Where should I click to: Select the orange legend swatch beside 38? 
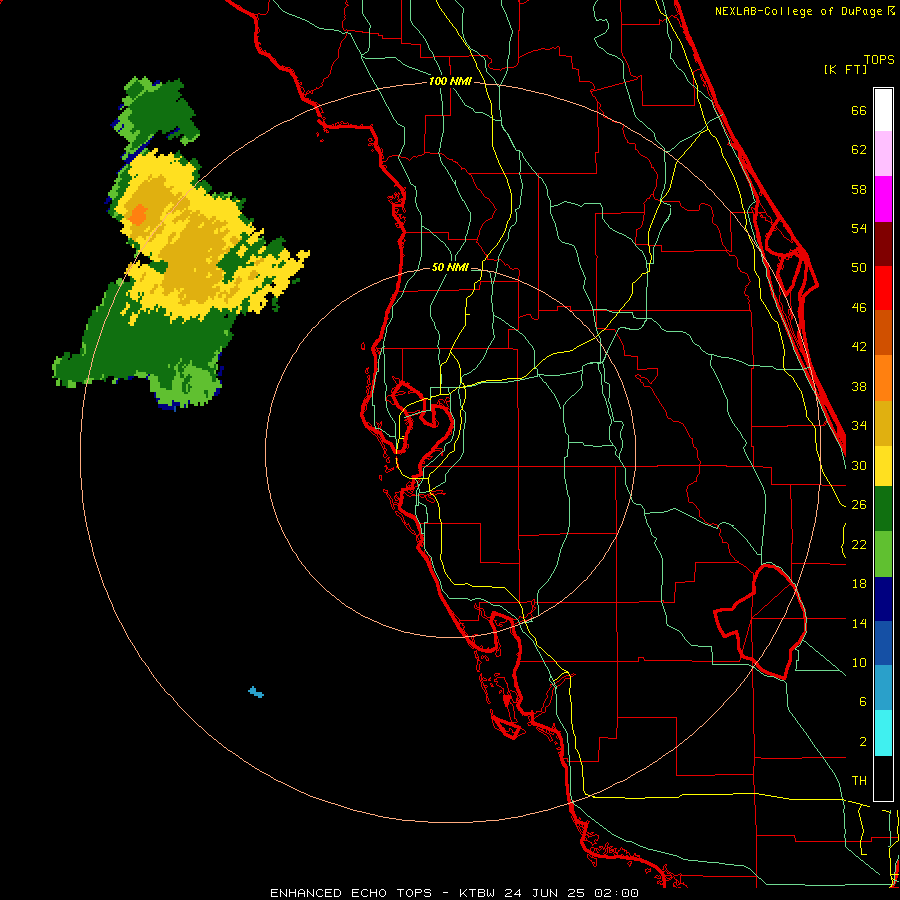[883, 378]
